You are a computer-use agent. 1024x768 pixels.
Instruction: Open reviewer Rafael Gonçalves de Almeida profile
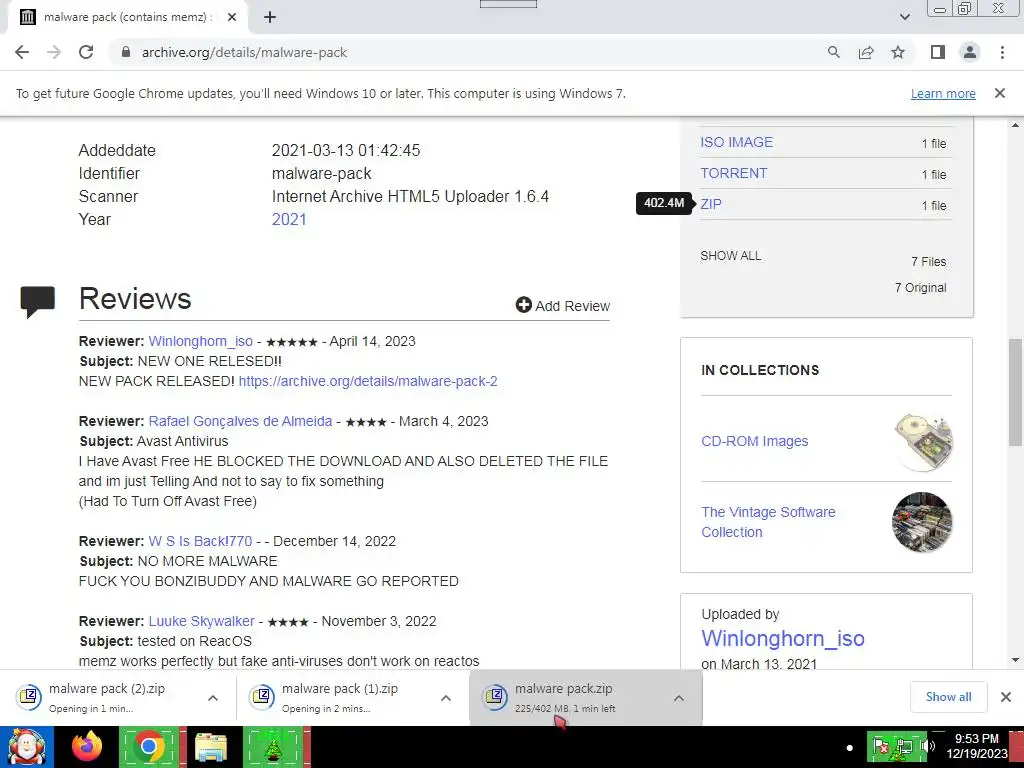(240, 421)
